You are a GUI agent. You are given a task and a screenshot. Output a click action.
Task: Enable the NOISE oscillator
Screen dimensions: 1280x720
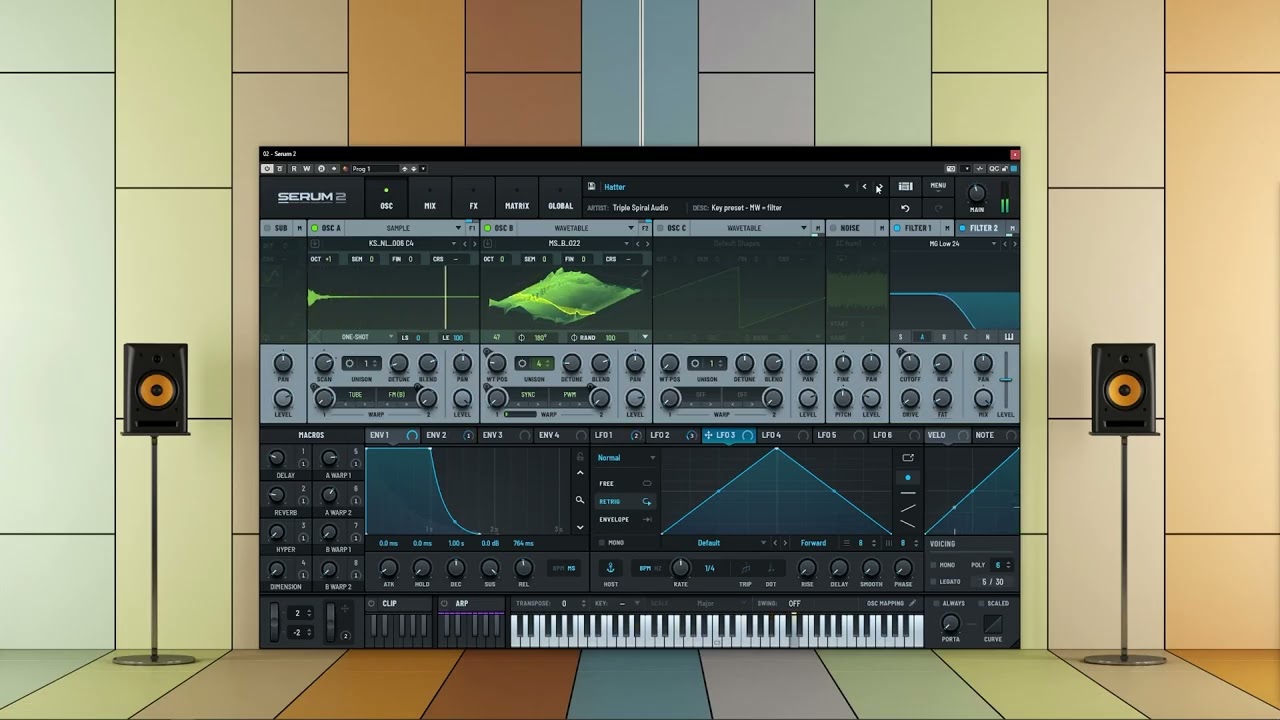(834, 228)
